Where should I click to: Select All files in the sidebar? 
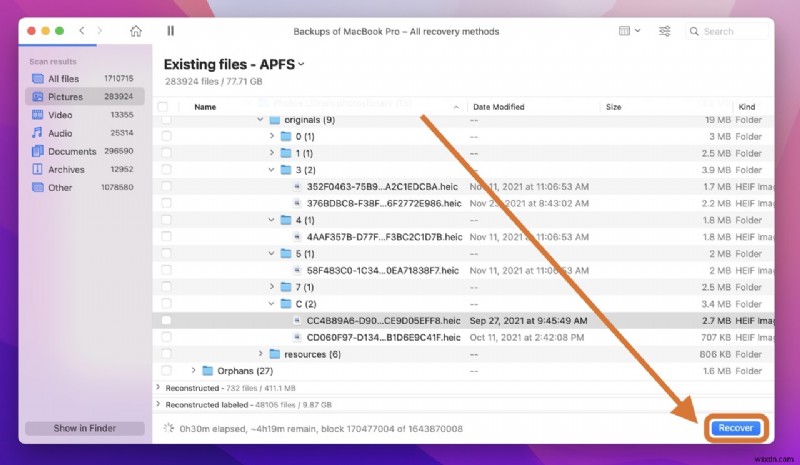tap(84, 79)
